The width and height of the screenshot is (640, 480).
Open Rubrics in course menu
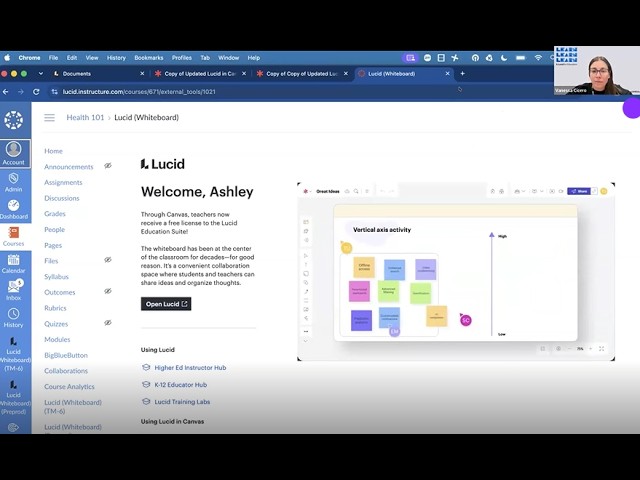[x=55, y=308]
